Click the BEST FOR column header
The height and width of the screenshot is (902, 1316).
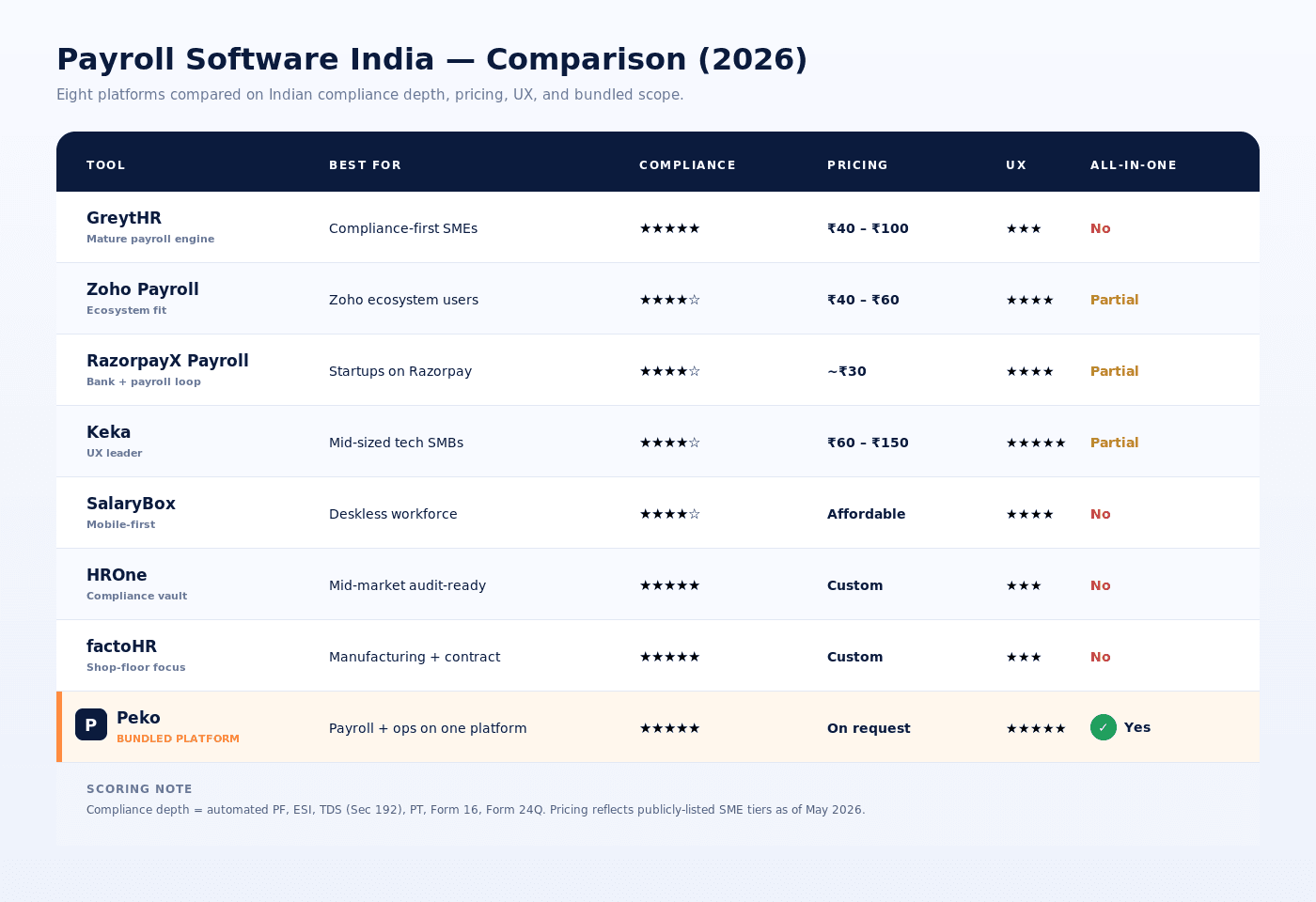(x=365, y=165)
